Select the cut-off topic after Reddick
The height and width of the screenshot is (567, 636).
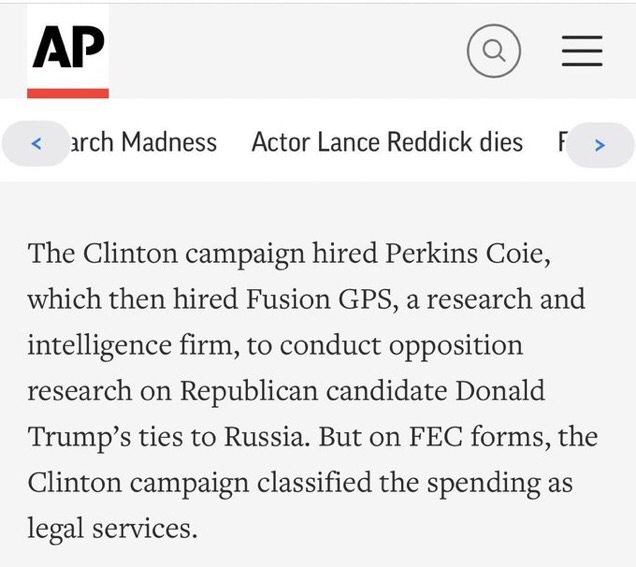pyautogui.click(x=562, y=143)
